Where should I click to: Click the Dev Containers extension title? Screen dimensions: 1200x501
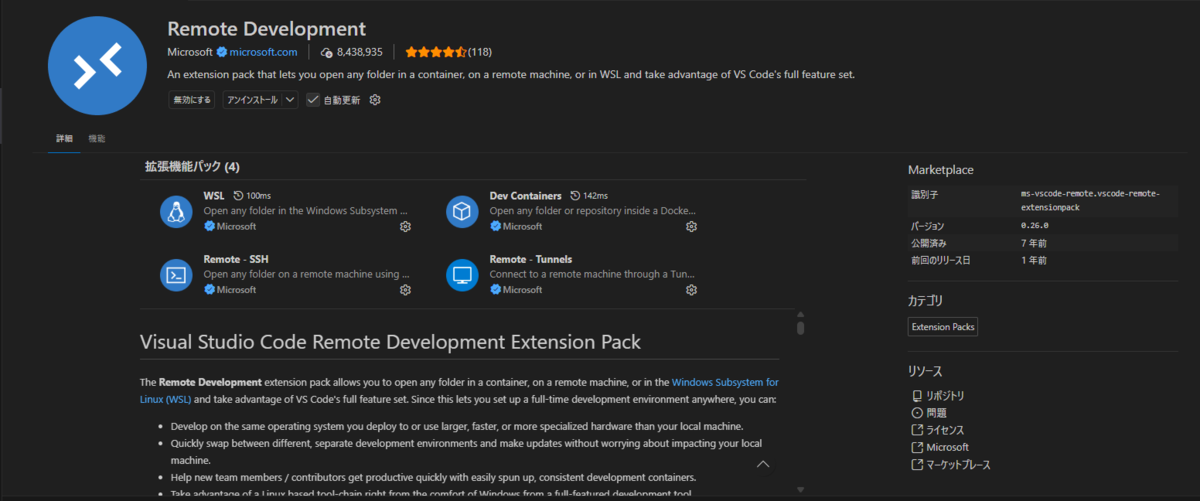(x=525, y=196)
